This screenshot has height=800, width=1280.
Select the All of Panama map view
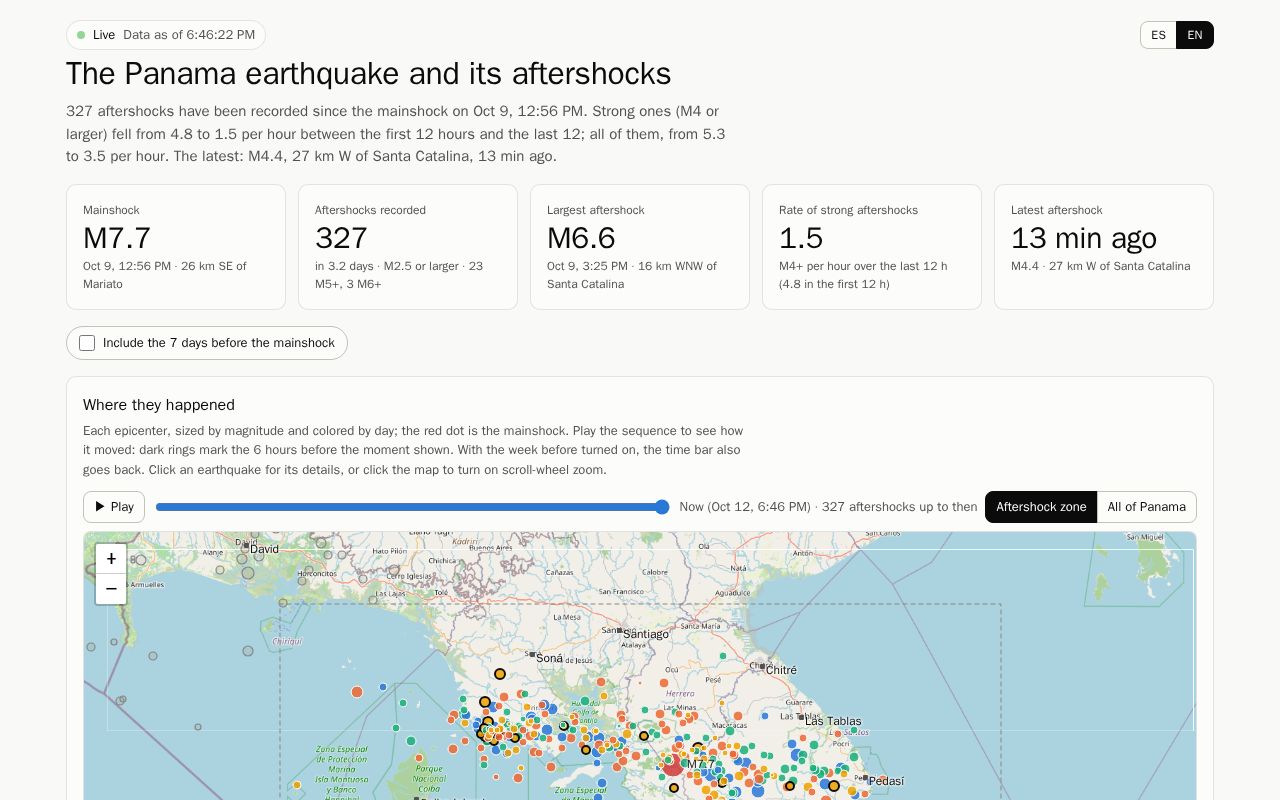pyautogui.click(x=1146, y=507)
